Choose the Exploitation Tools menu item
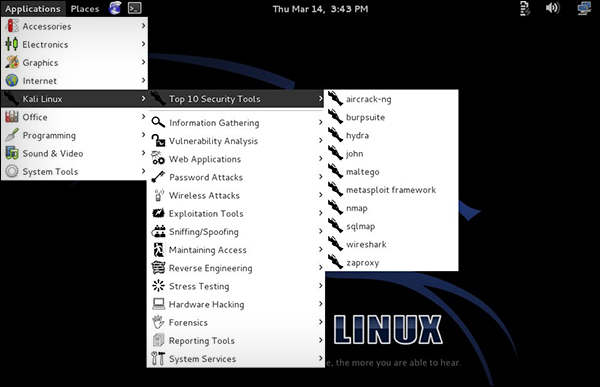Image resolution: width=600 pixels, height=387 pixels. tap(236, 214)
